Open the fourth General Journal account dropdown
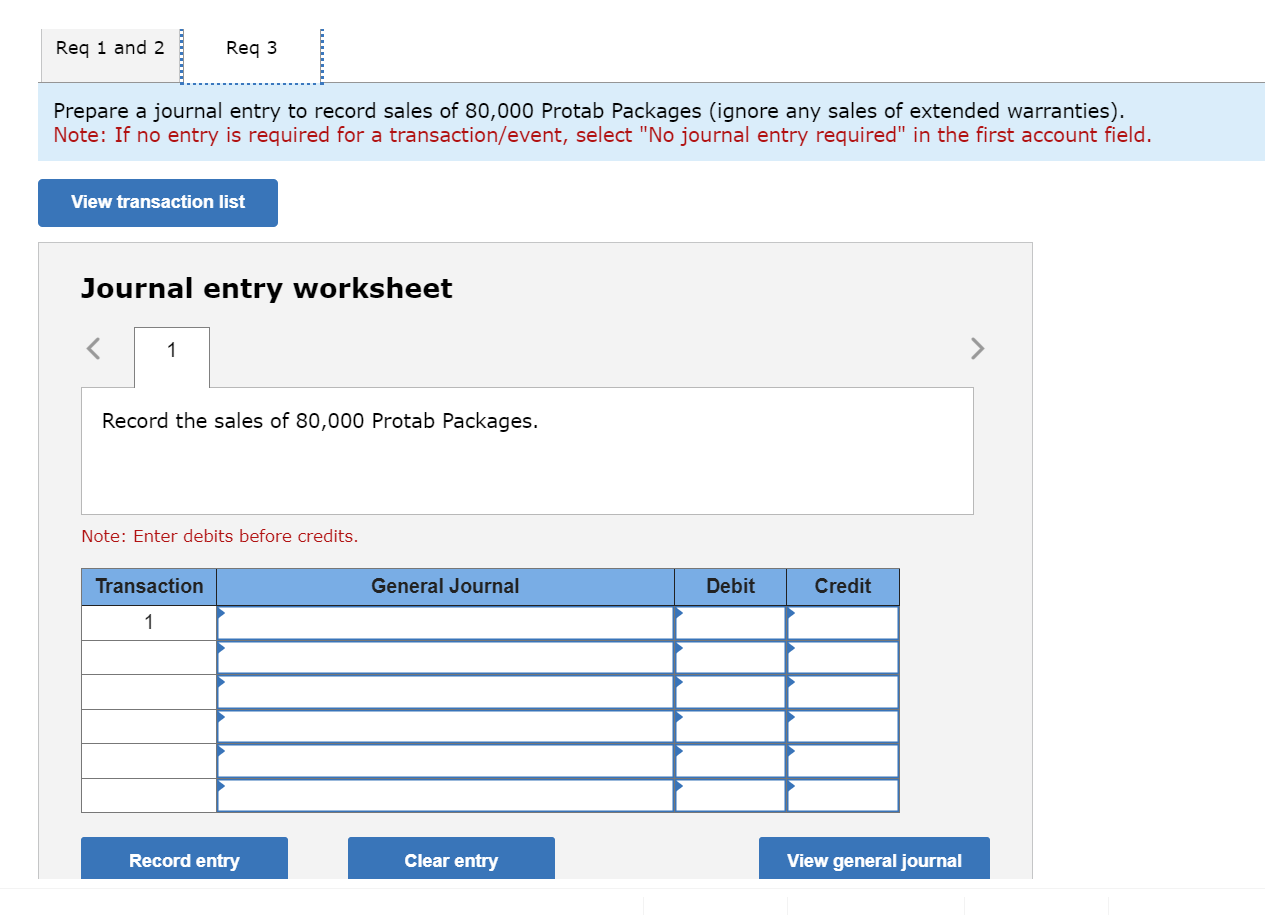 pyautogui.click(x=223, y=718)
